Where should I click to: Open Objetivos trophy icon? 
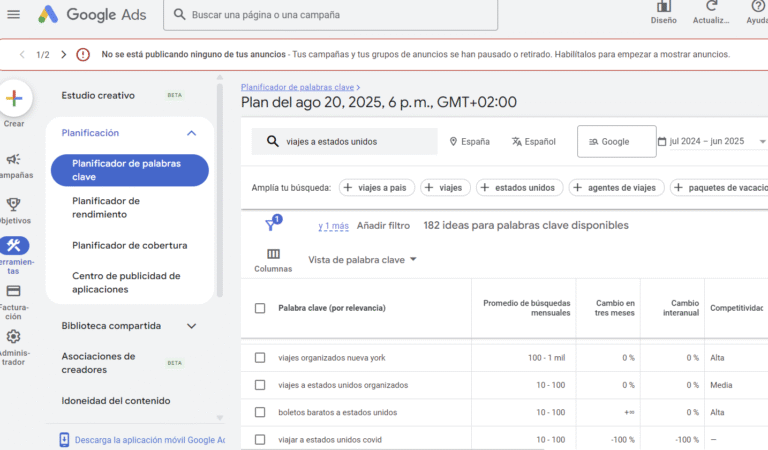pyautogui.click(x=14, y=205)
